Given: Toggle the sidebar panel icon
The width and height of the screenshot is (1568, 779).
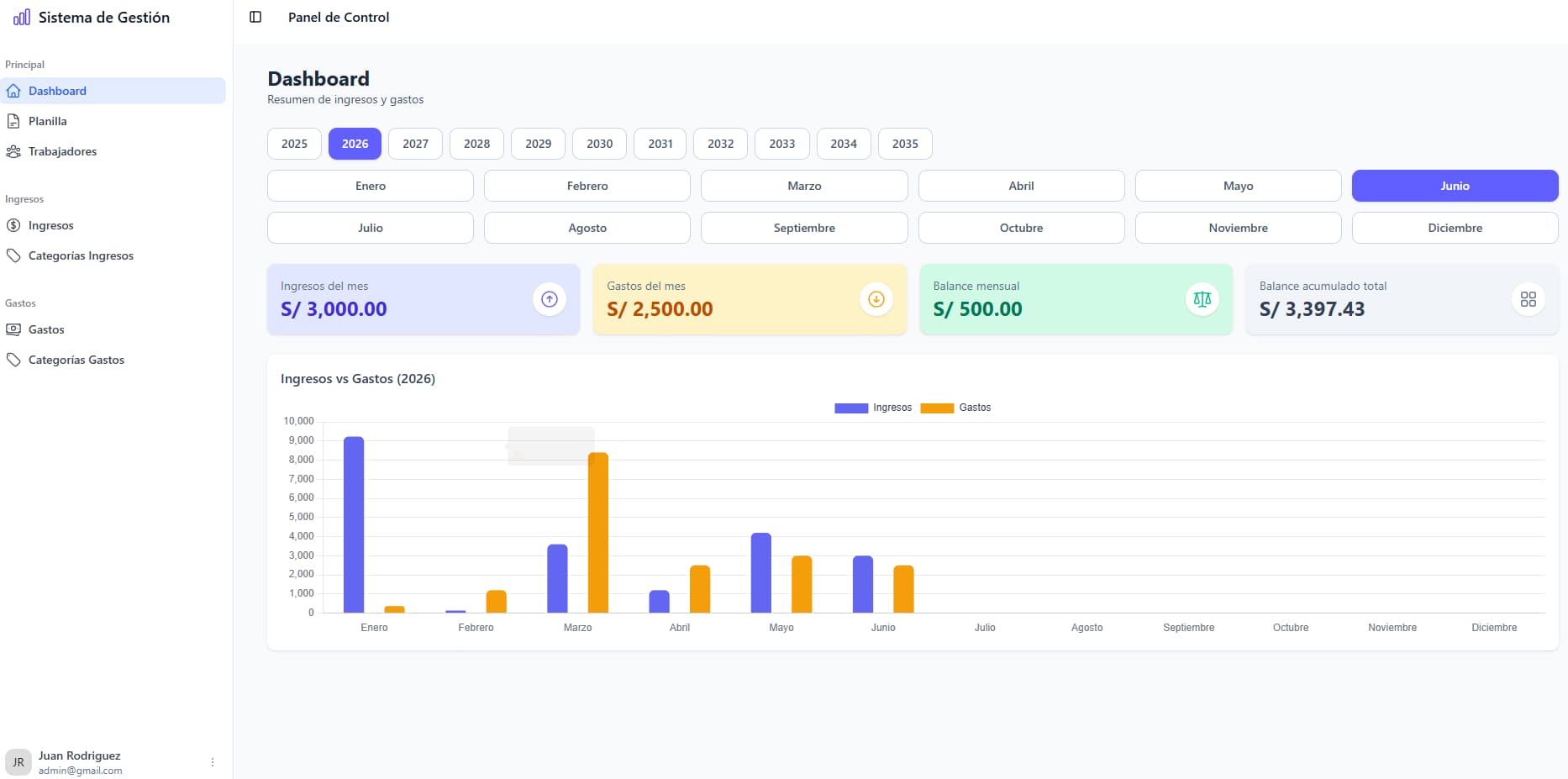Looking at the screenshot, I should pyautogui.click(x=255, y=17).
